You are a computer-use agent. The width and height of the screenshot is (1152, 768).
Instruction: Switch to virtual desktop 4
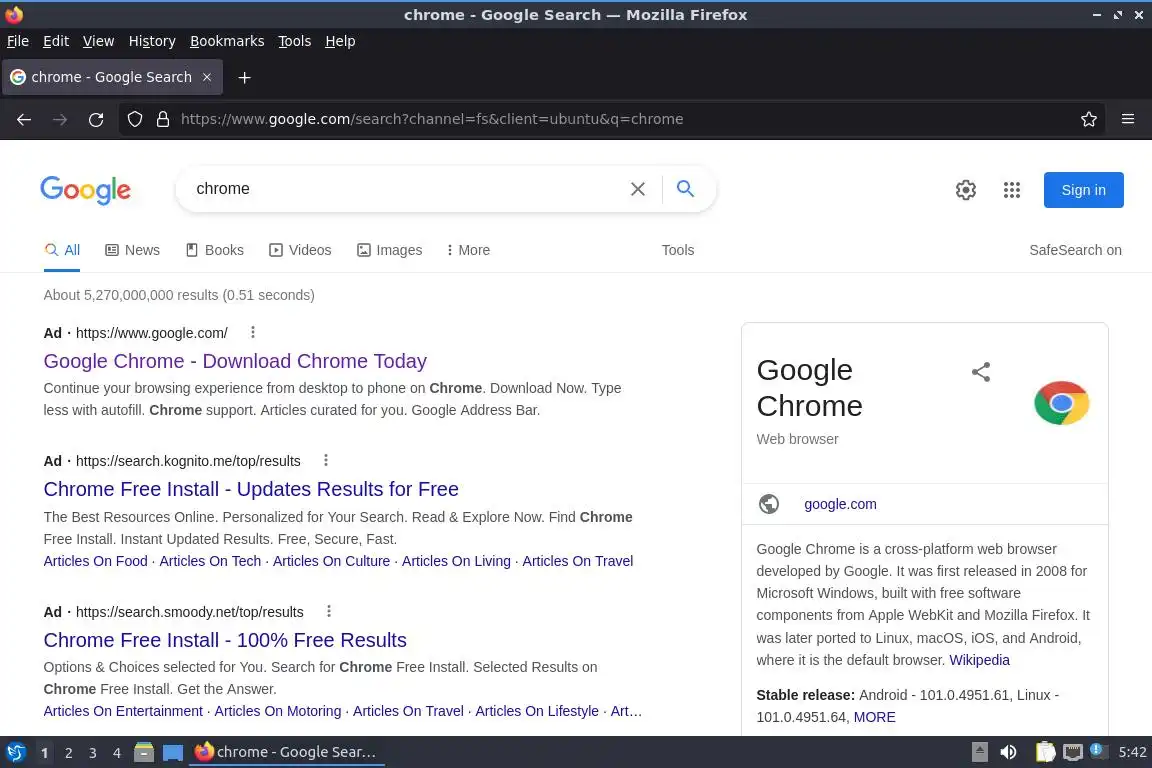(117, 753)
